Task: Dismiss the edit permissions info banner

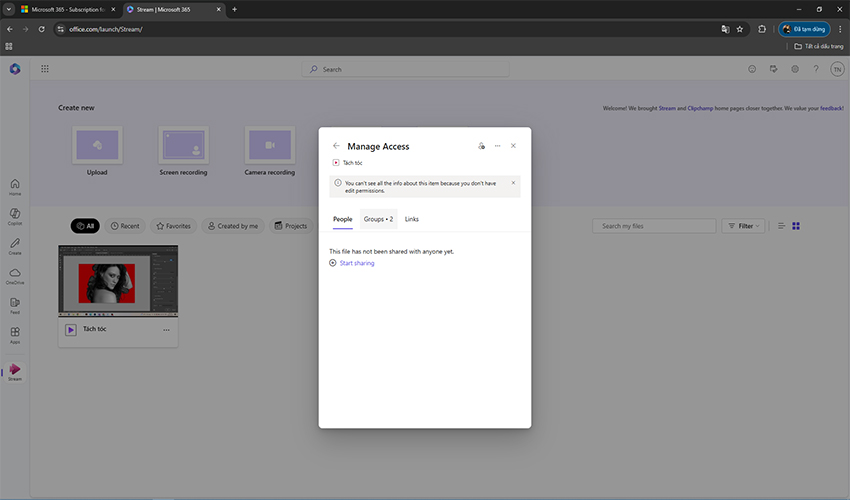Action: click(513, 183)
